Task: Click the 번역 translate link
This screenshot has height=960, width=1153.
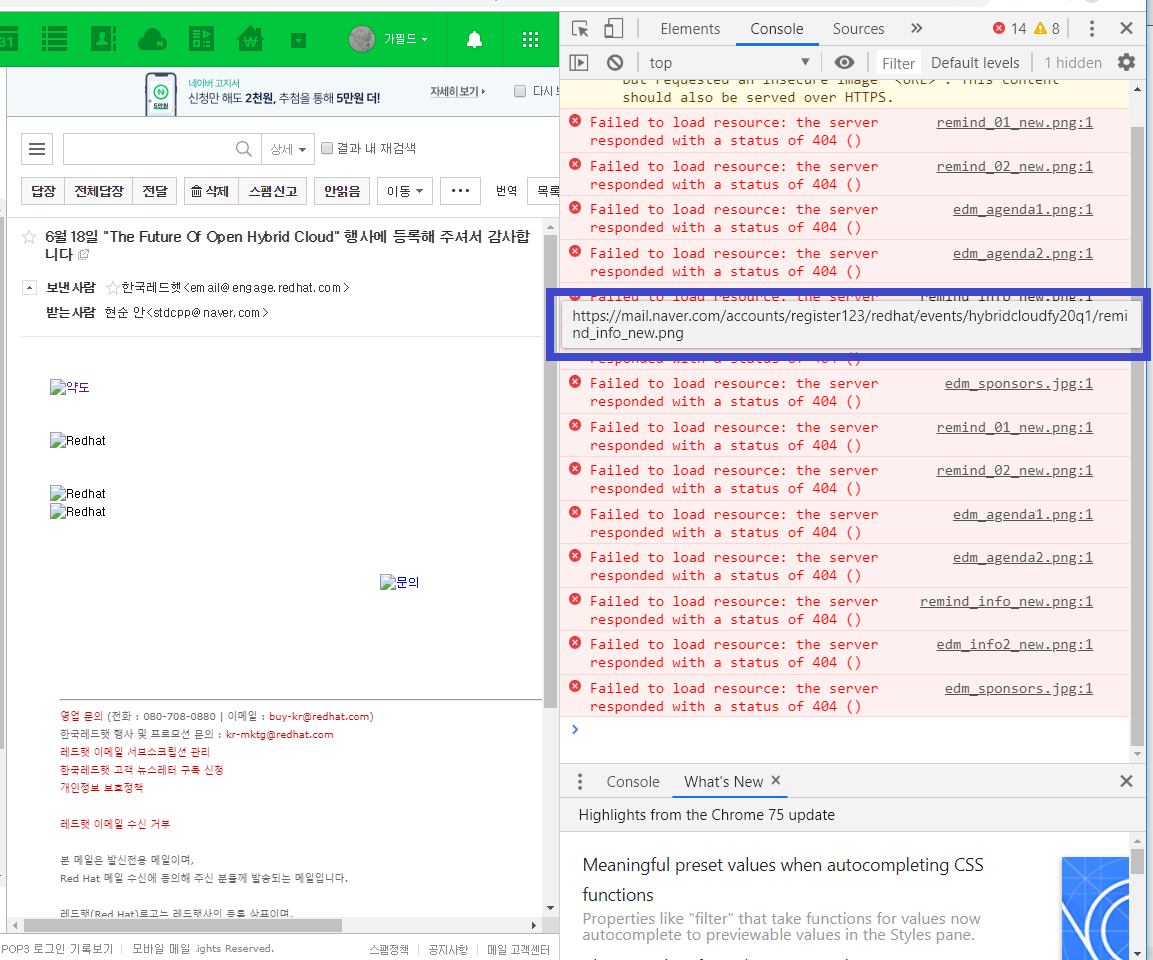Action: coord(506,191)
